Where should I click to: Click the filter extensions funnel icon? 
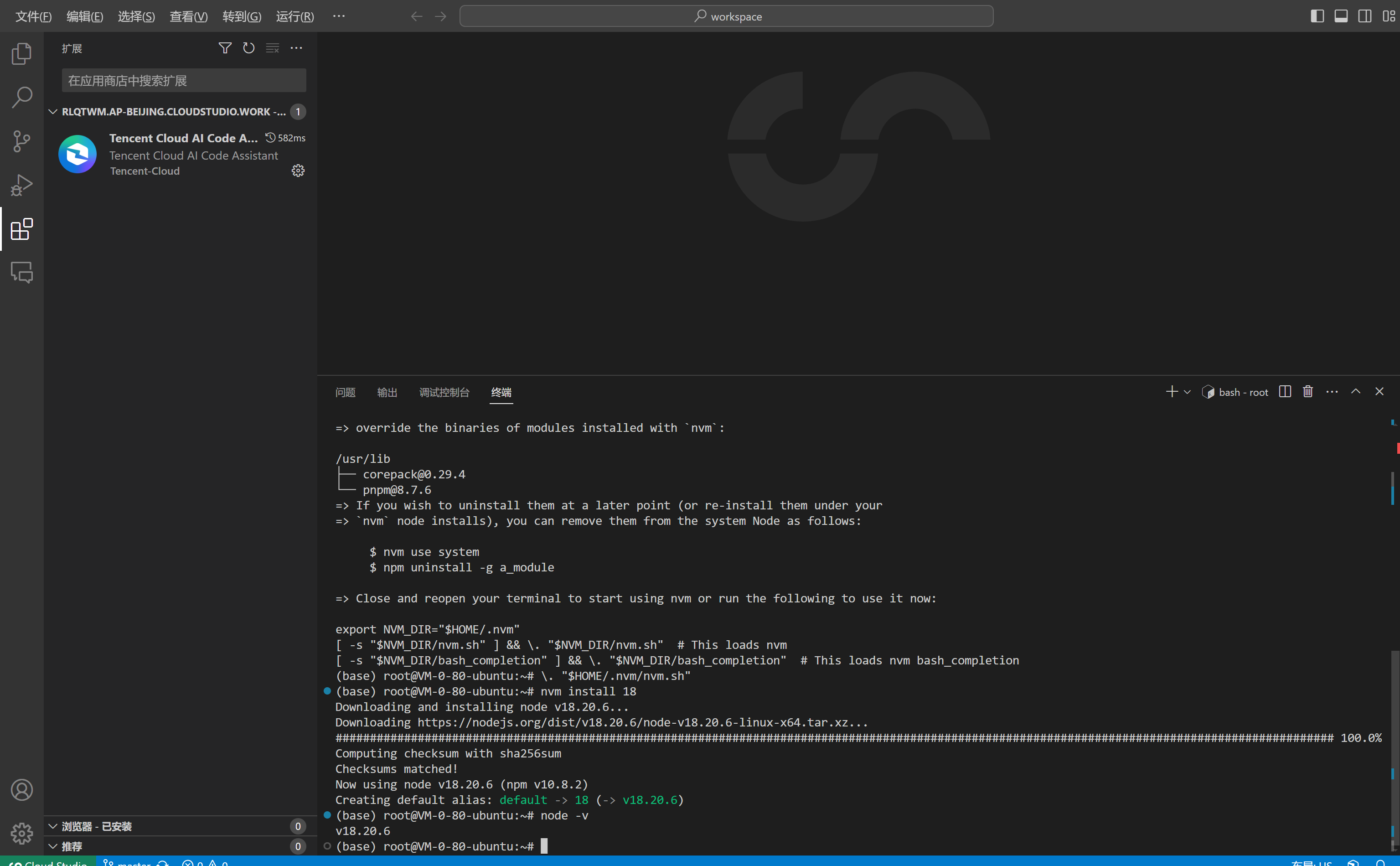[x=225, y=48]
